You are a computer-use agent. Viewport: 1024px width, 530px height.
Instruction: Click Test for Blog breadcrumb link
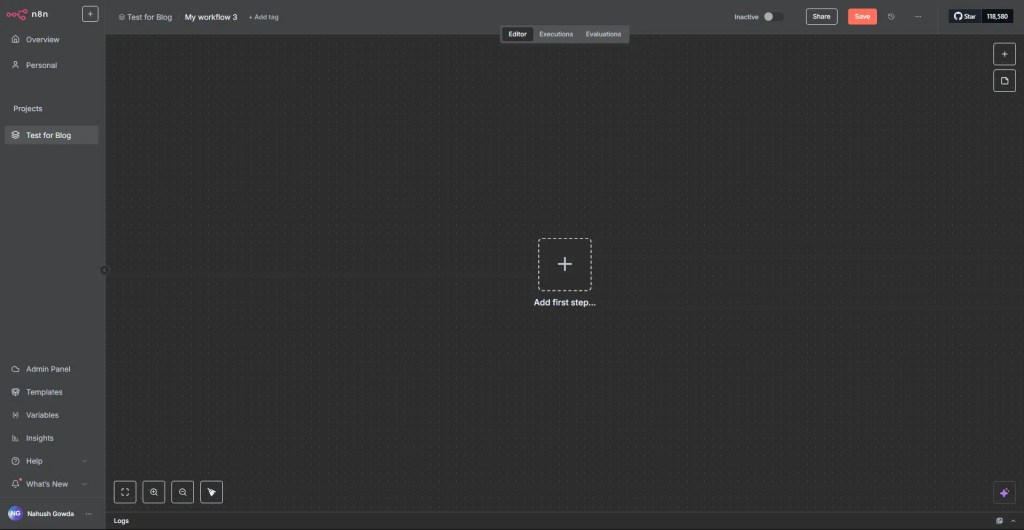(x=145, y=17)
